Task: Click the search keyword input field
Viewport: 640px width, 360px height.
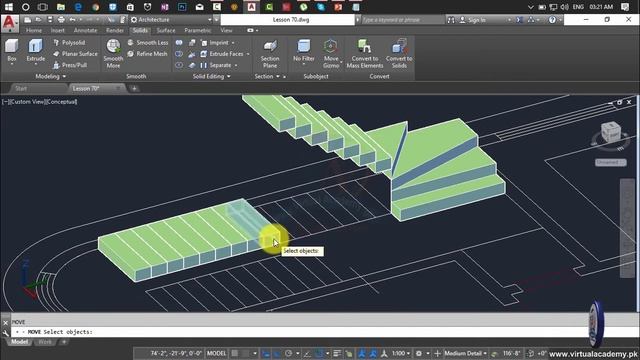Action: [402, 20]
